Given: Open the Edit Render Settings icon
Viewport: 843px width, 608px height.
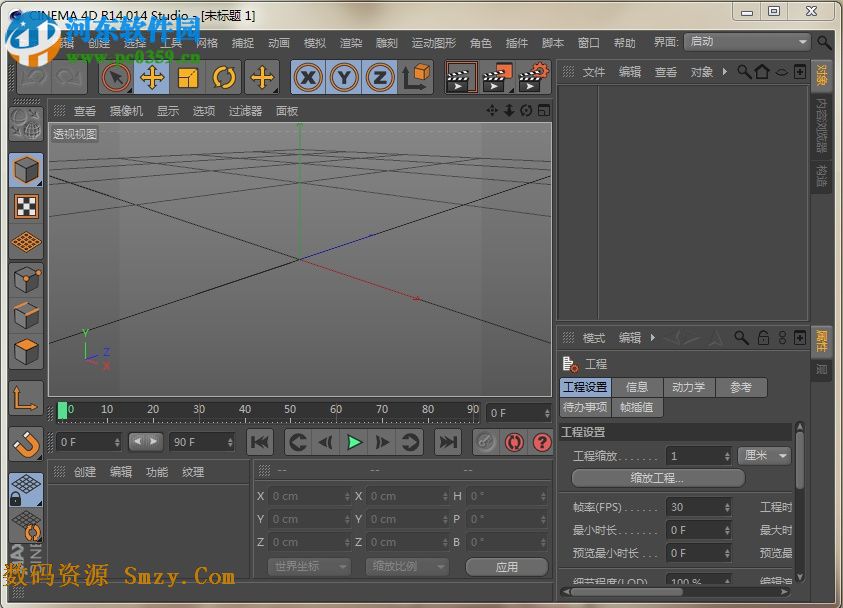Looking at the screenshot, I should [534, 78].
